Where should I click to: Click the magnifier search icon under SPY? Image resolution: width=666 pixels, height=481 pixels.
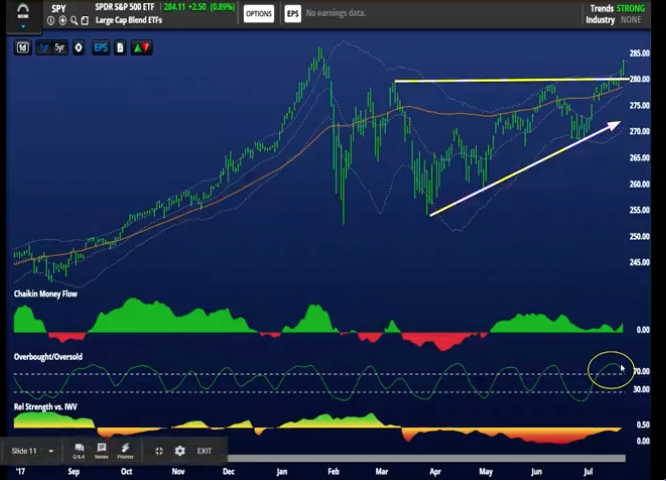(x=74, y=20)
